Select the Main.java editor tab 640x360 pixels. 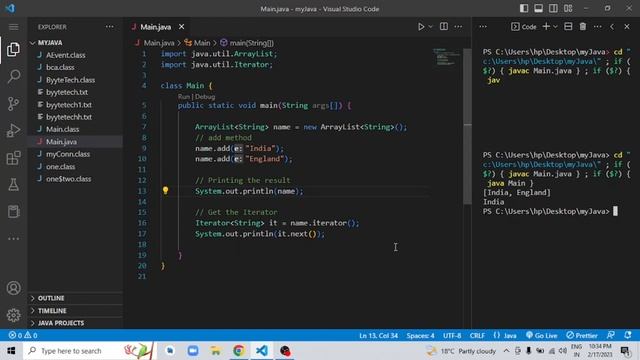[x=156, y=27]
